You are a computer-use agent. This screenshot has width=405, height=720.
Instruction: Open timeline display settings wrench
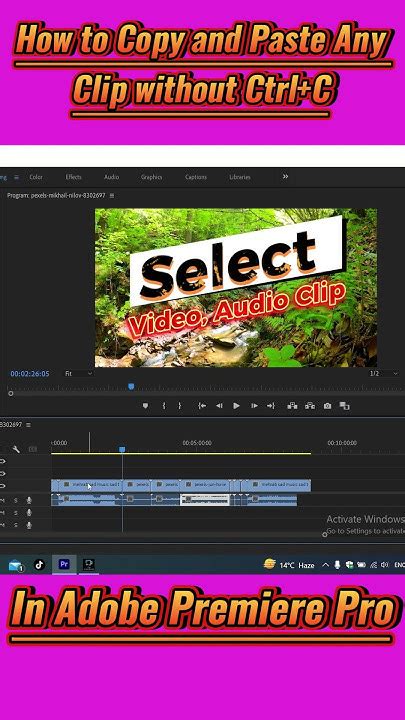point(16,449)
